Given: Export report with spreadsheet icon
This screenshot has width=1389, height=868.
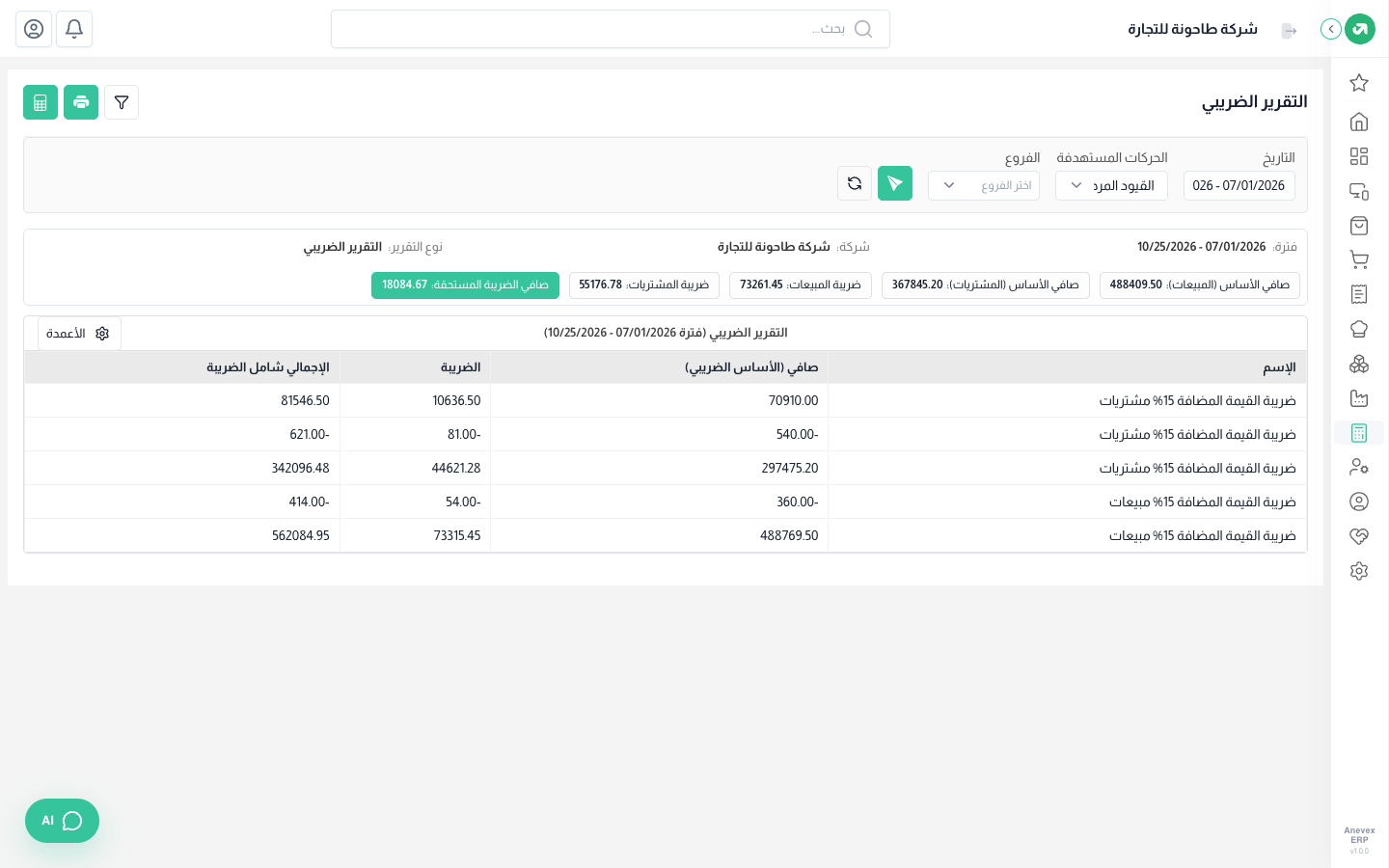Looking at the screenshot, I should [x=41, y=102].
